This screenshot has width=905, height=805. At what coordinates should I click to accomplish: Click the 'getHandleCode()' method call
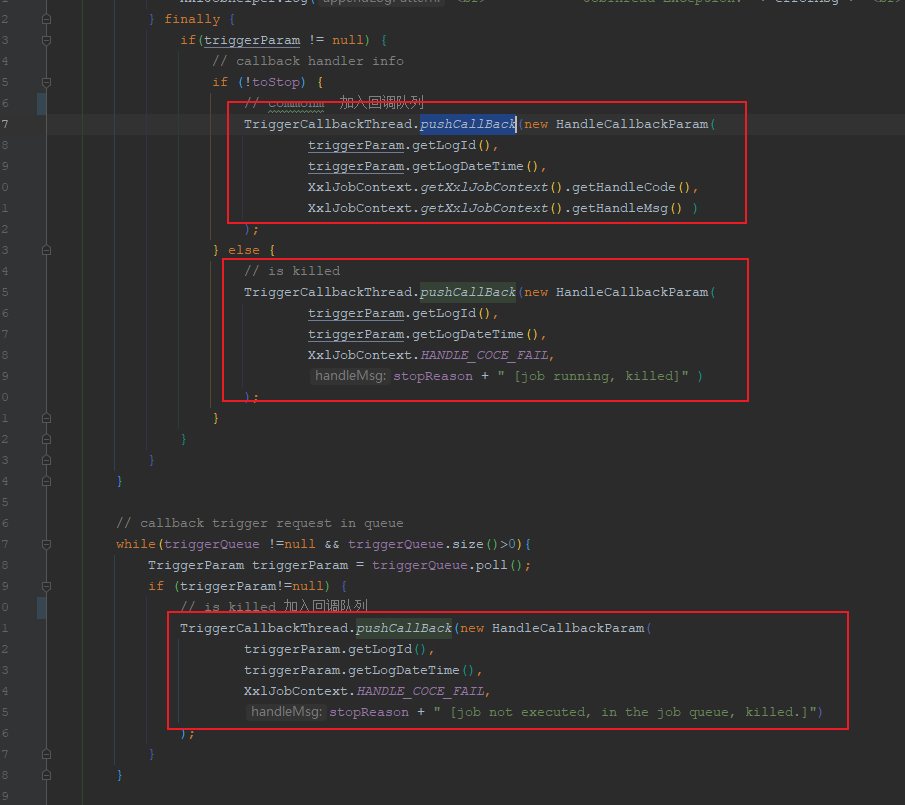tap(631, 187)
